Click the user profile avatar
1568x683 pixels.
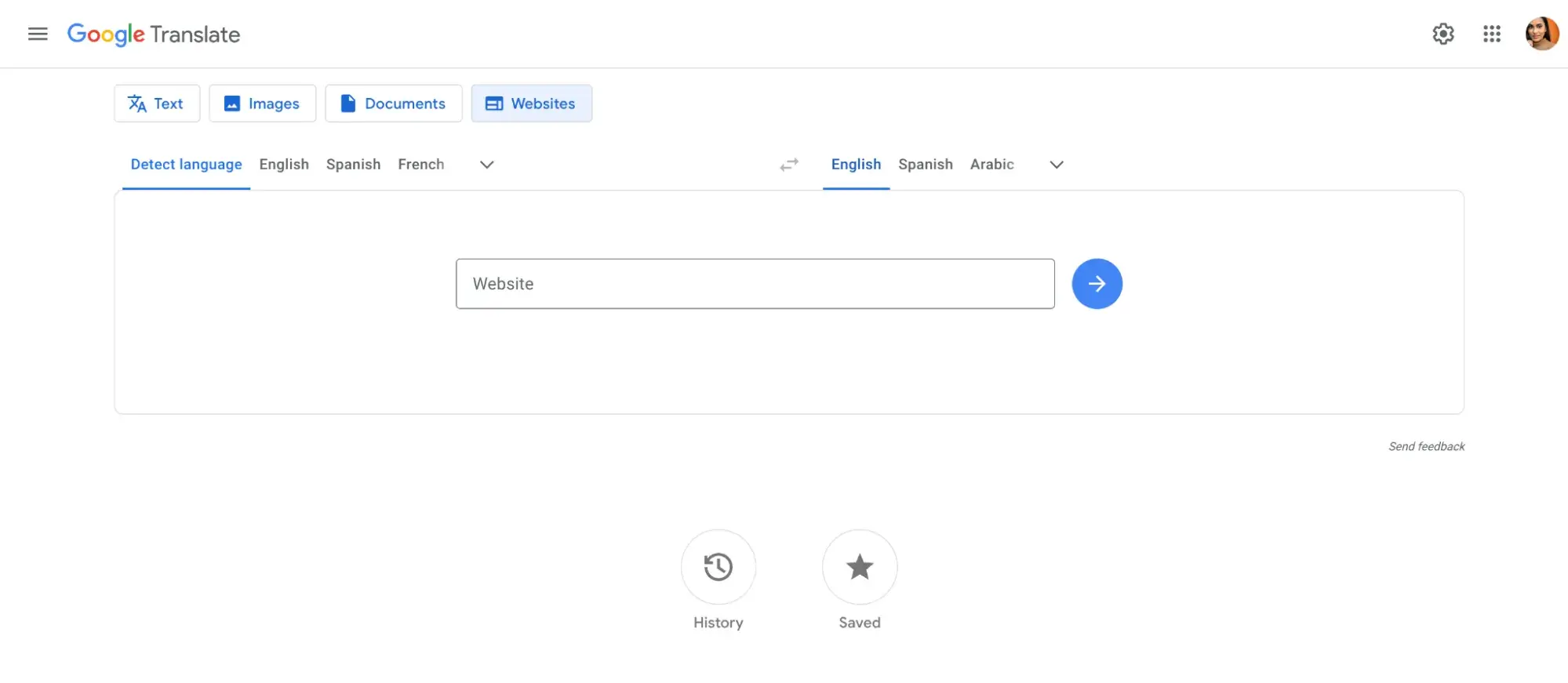pyautogui.click(x=1541, y=34)
